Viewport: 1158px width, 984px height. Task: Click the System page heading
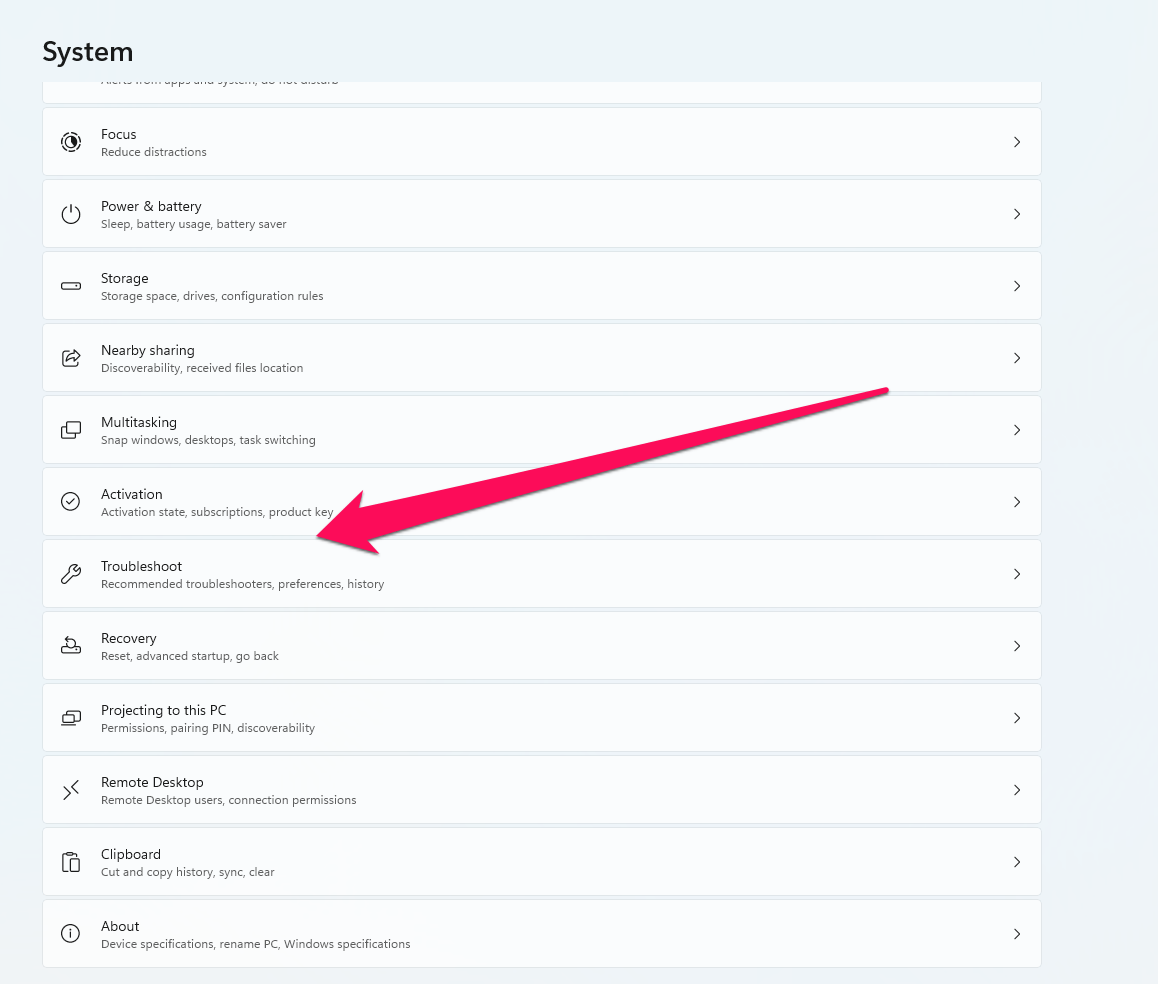(88, 52)
